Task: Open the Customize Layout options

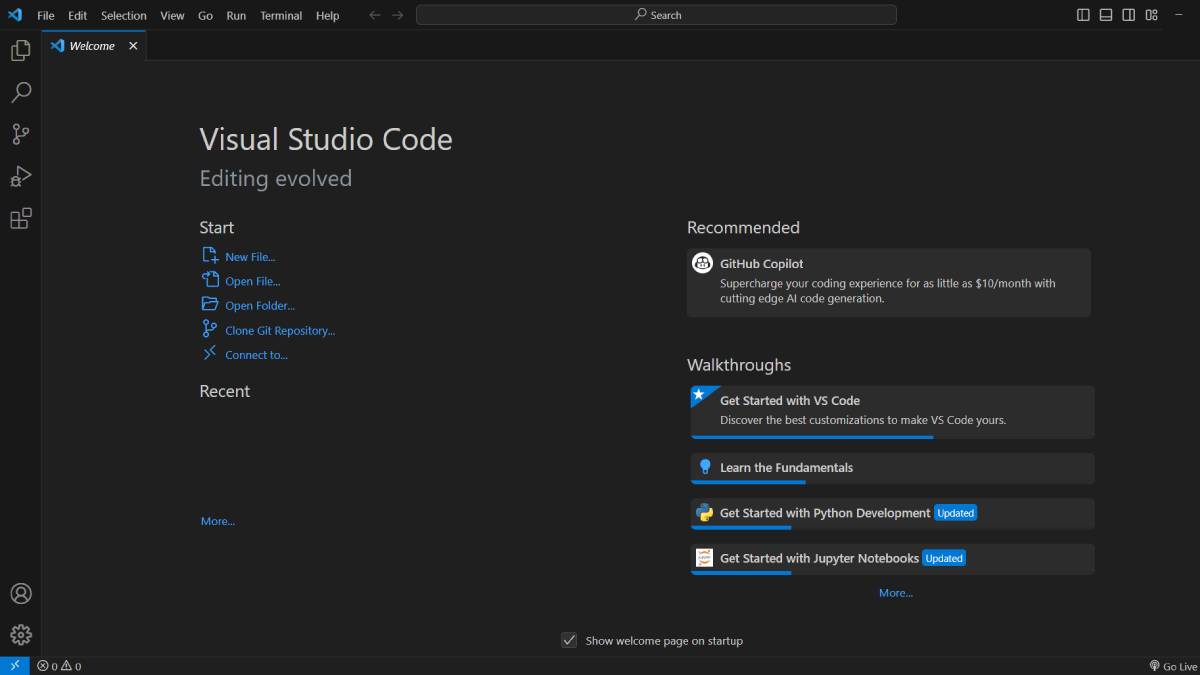Action: coord(1152,15)
